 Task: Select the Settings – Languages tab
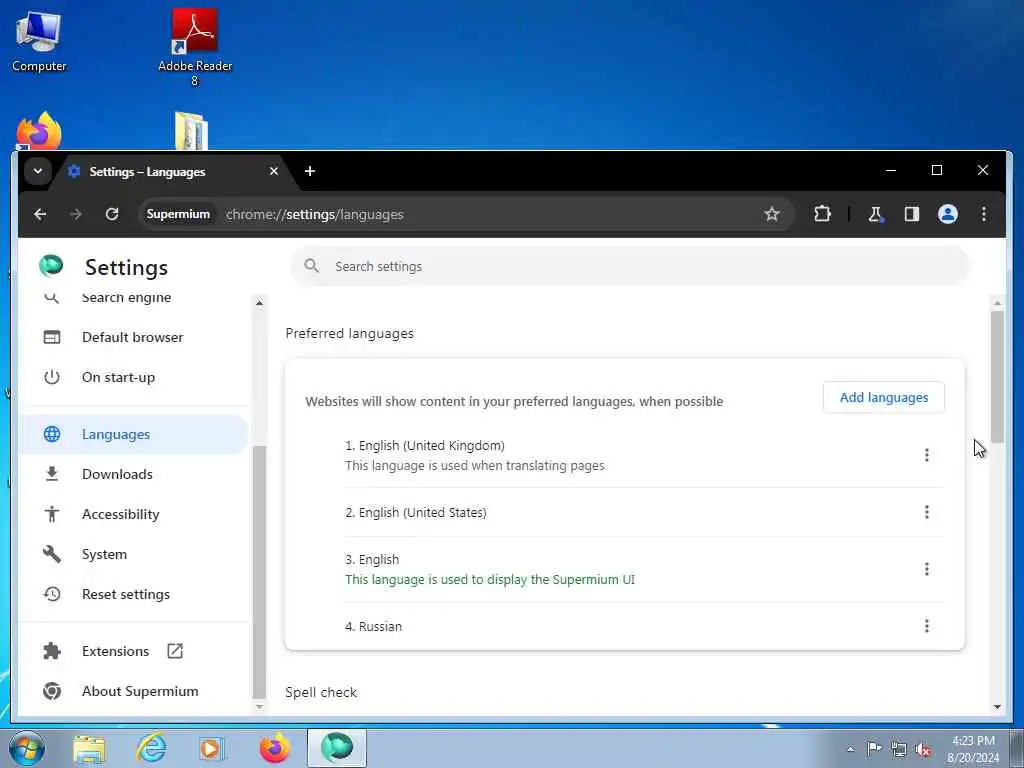tap(171, 172)
